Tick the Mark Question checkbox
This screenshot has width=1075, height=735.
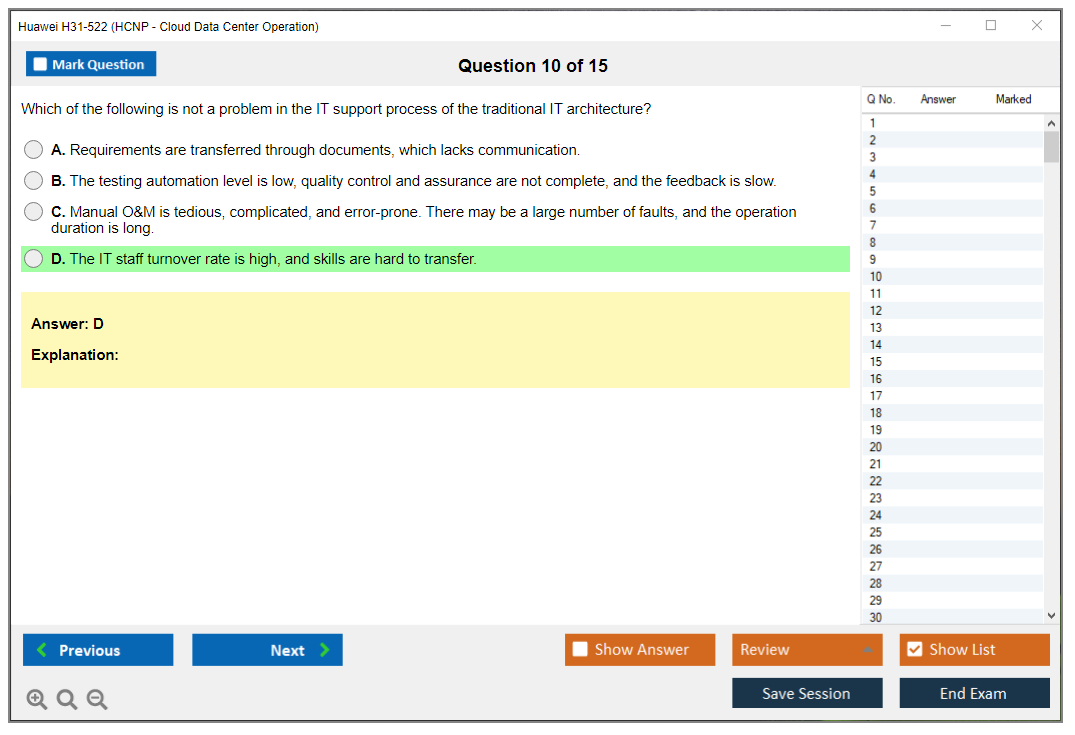[41, 64]
